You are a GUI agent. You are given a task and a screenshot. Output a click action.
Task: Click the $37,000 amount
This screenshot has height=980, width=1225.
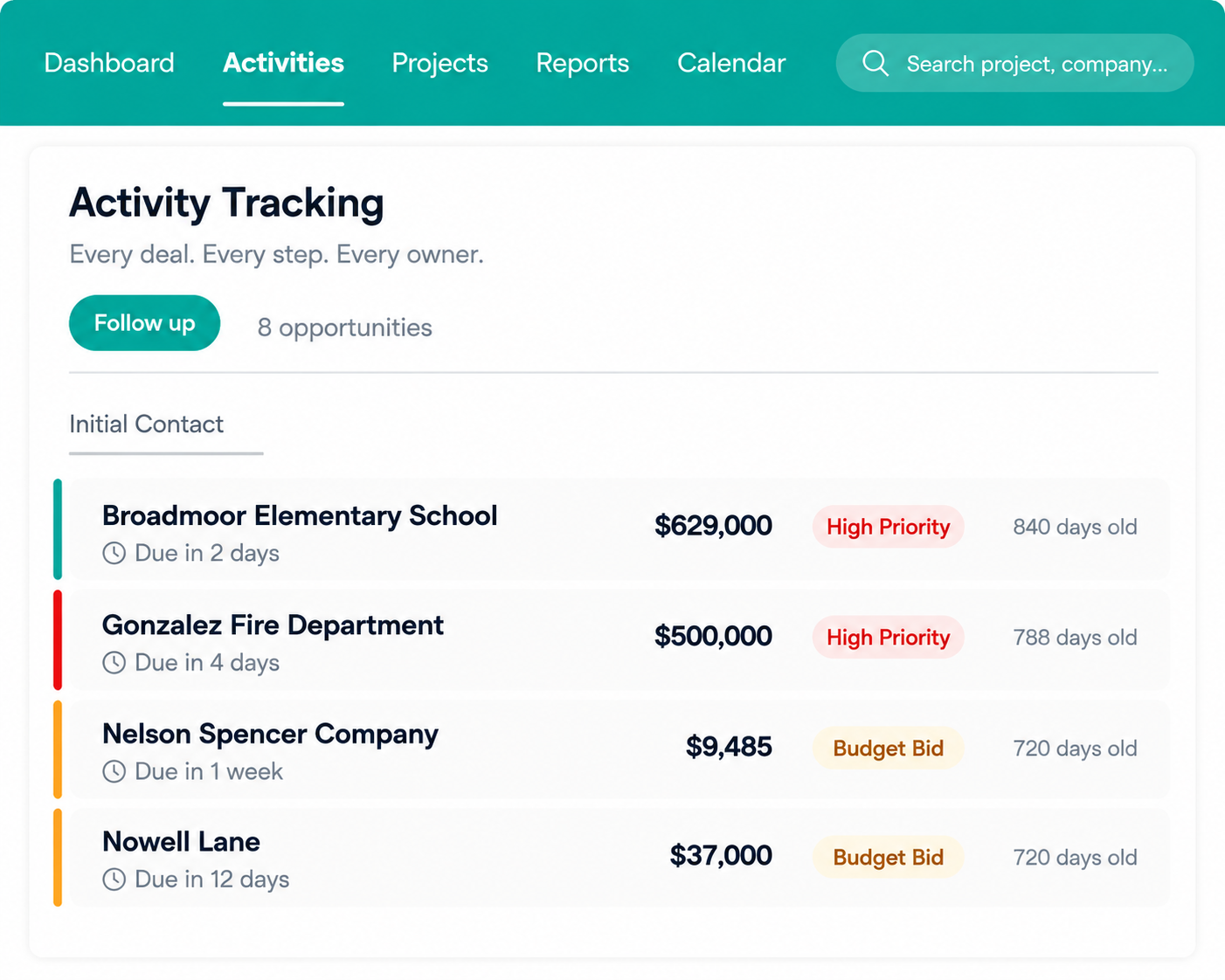pyautogui.click(x=721, y=855)
